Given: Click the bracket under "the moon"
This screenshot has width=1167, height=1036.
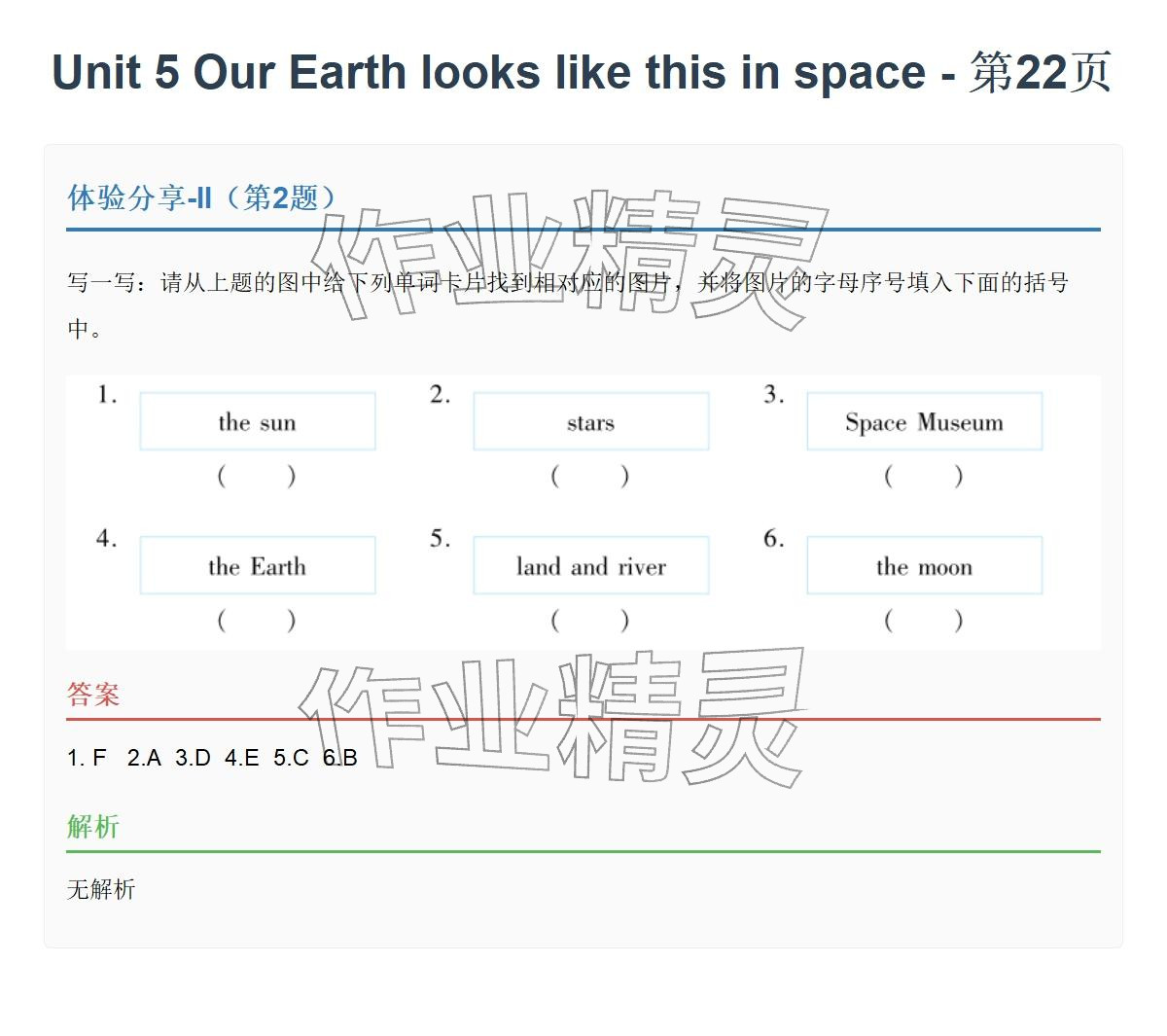Looking at the screenshot, I should pyautogui.click(x=924, y=620).
